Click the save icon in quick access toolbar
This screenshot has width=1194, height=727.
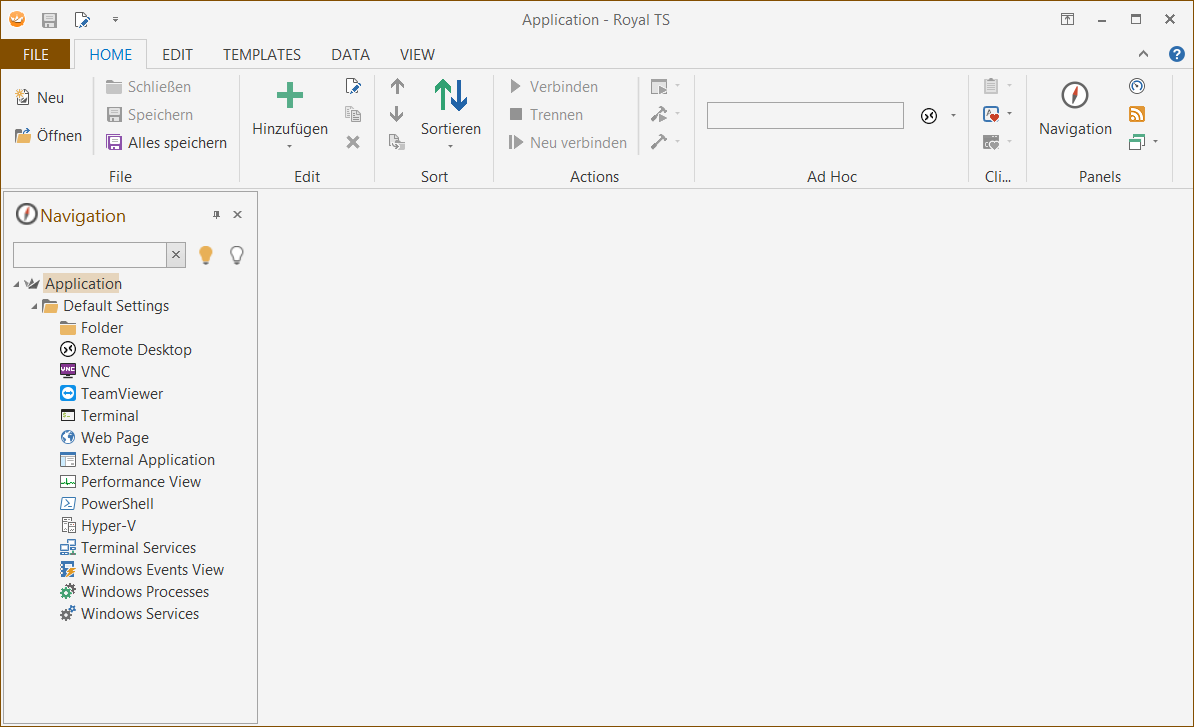tap(49, 21)
